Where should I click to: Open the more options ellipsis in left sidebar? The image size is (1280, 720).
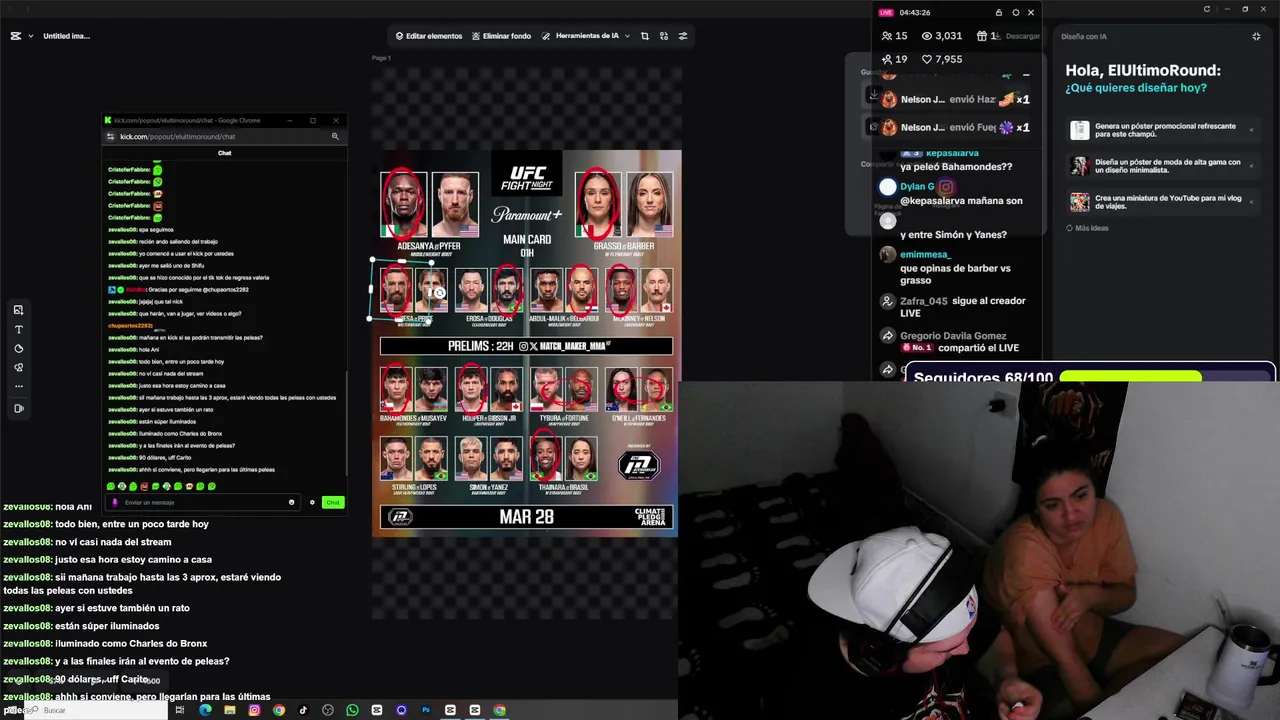point(18,386)
